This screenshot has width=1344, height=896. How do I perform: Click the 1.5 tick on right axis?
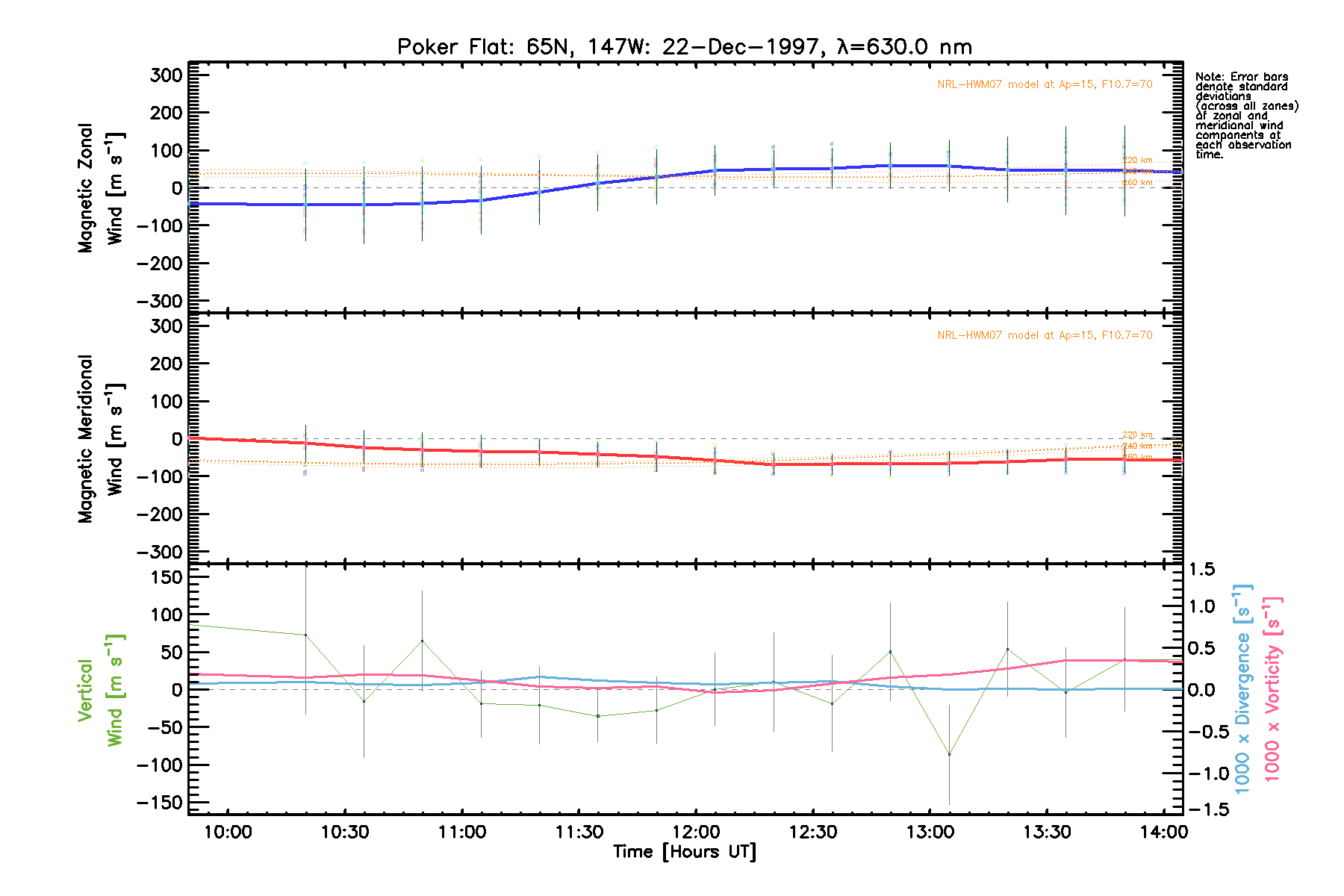tap(1201, 569)
